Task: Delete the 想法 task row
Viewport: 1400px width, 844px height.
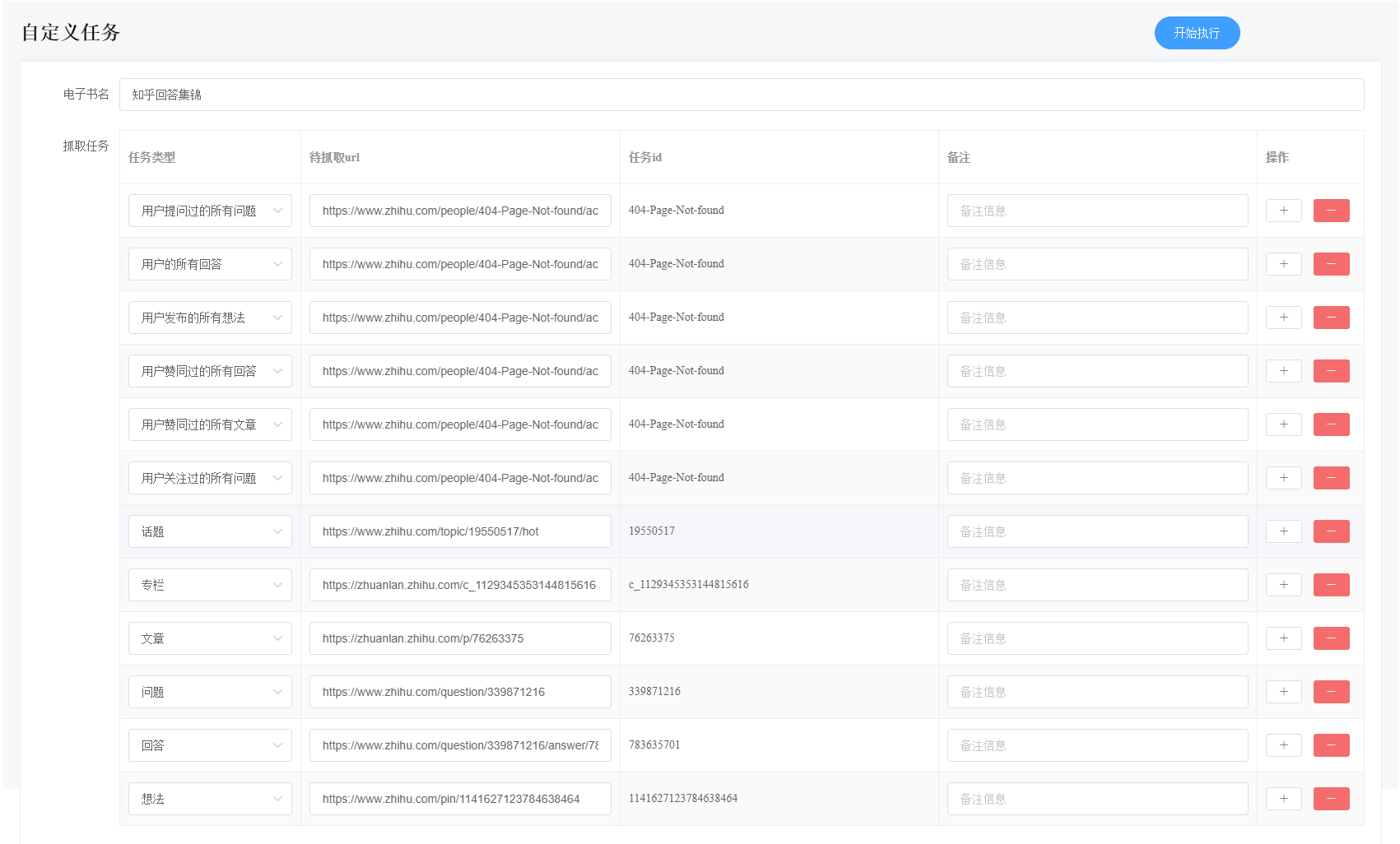Action: (x=1331, y=799)
